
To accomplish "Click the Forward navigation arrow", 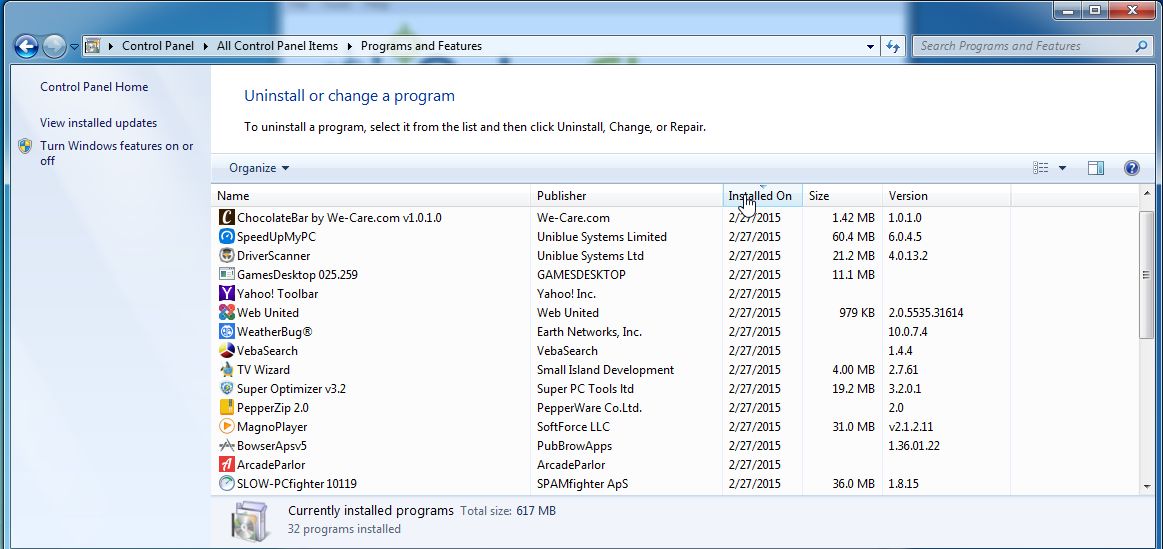I will (53, 47).
